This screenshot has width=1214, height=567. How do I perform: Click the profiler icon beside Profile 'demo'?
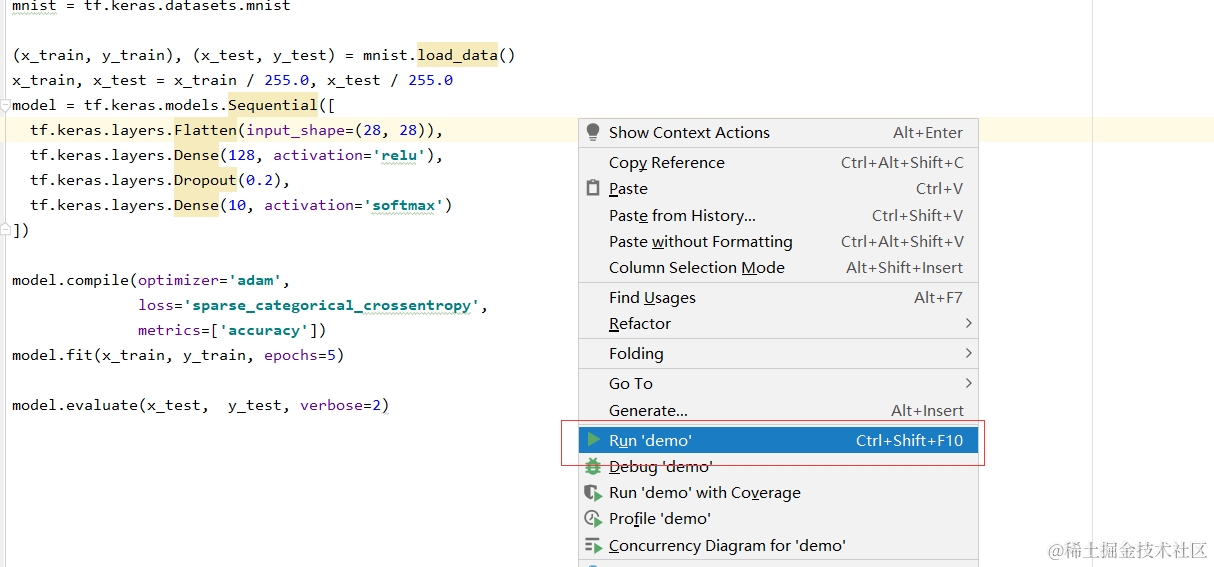pyautogui.click(x=593, y=518)
